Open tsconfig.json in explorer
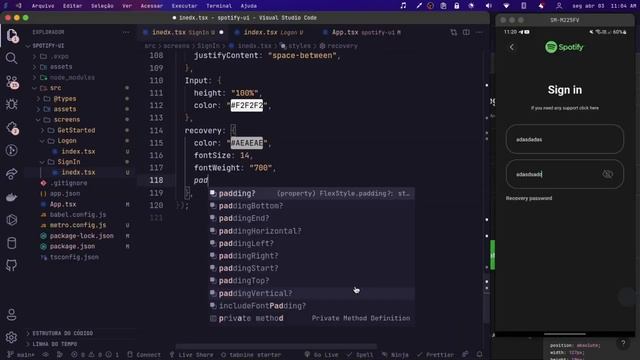 point(74,257)
